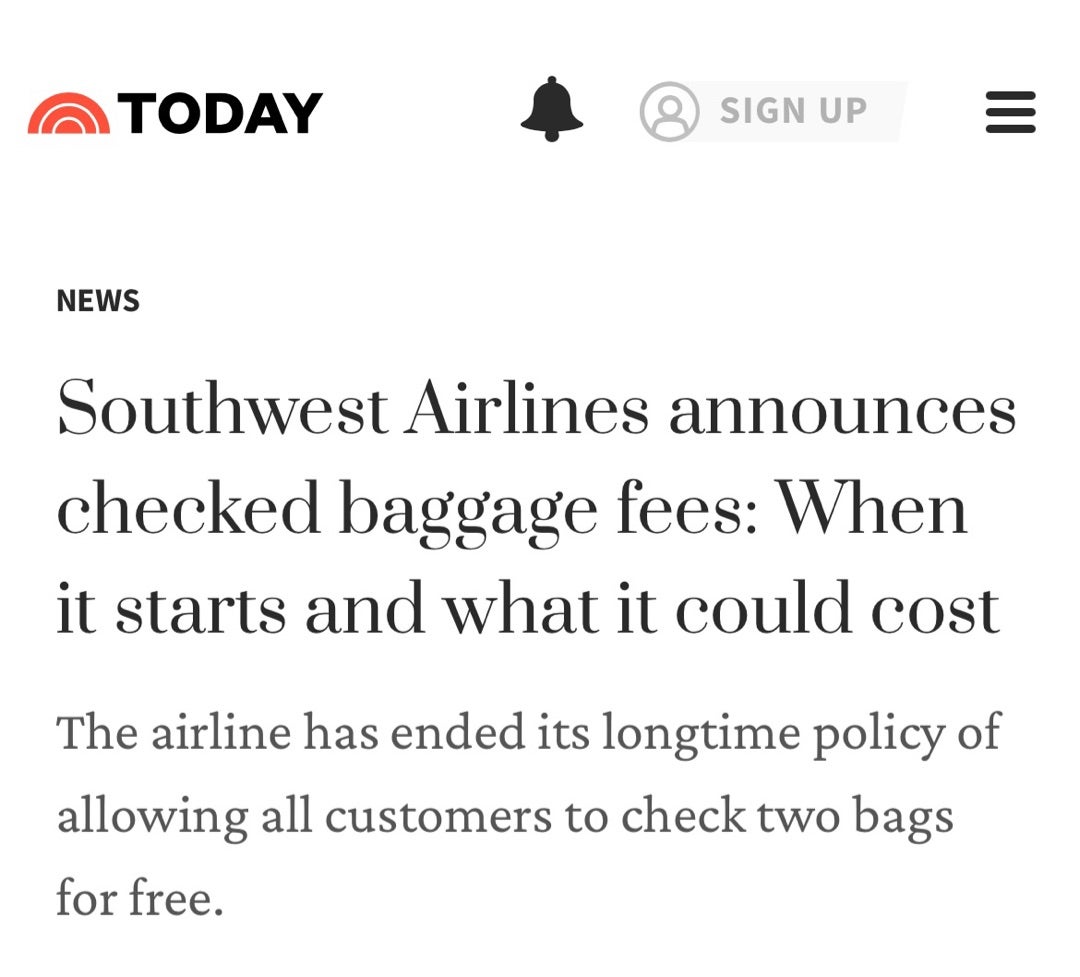The height and width of the screenshot is (977, 1080).
Task: Click the TODAY wordmark text
Action: coord(221,112)
